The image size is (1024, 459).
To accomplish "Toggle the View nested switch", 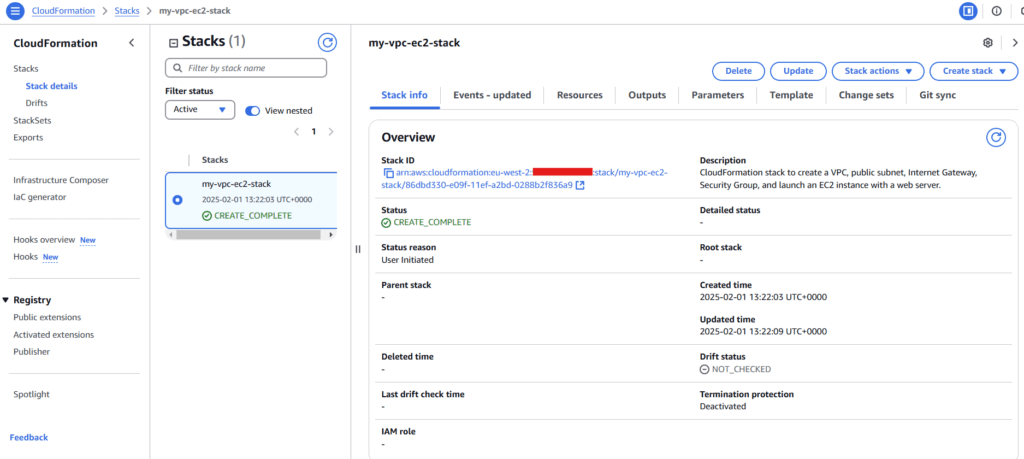I will 253,111.
